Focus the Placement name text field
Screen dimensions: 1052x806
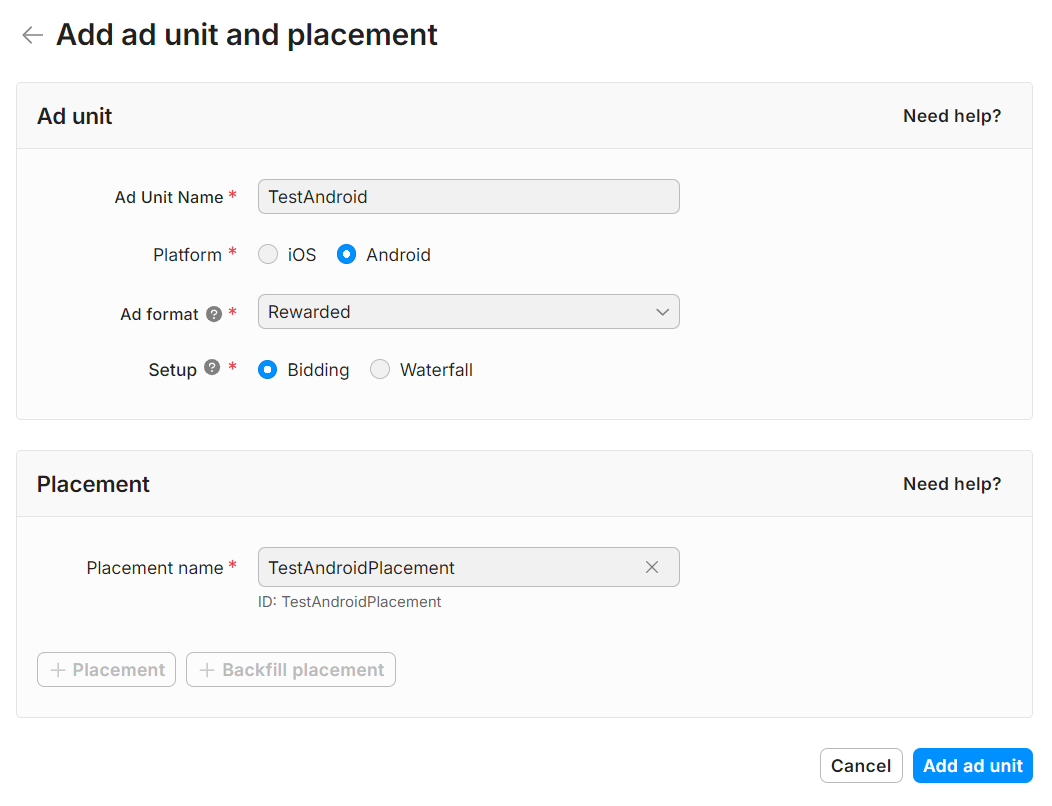[x=468, y=567]
